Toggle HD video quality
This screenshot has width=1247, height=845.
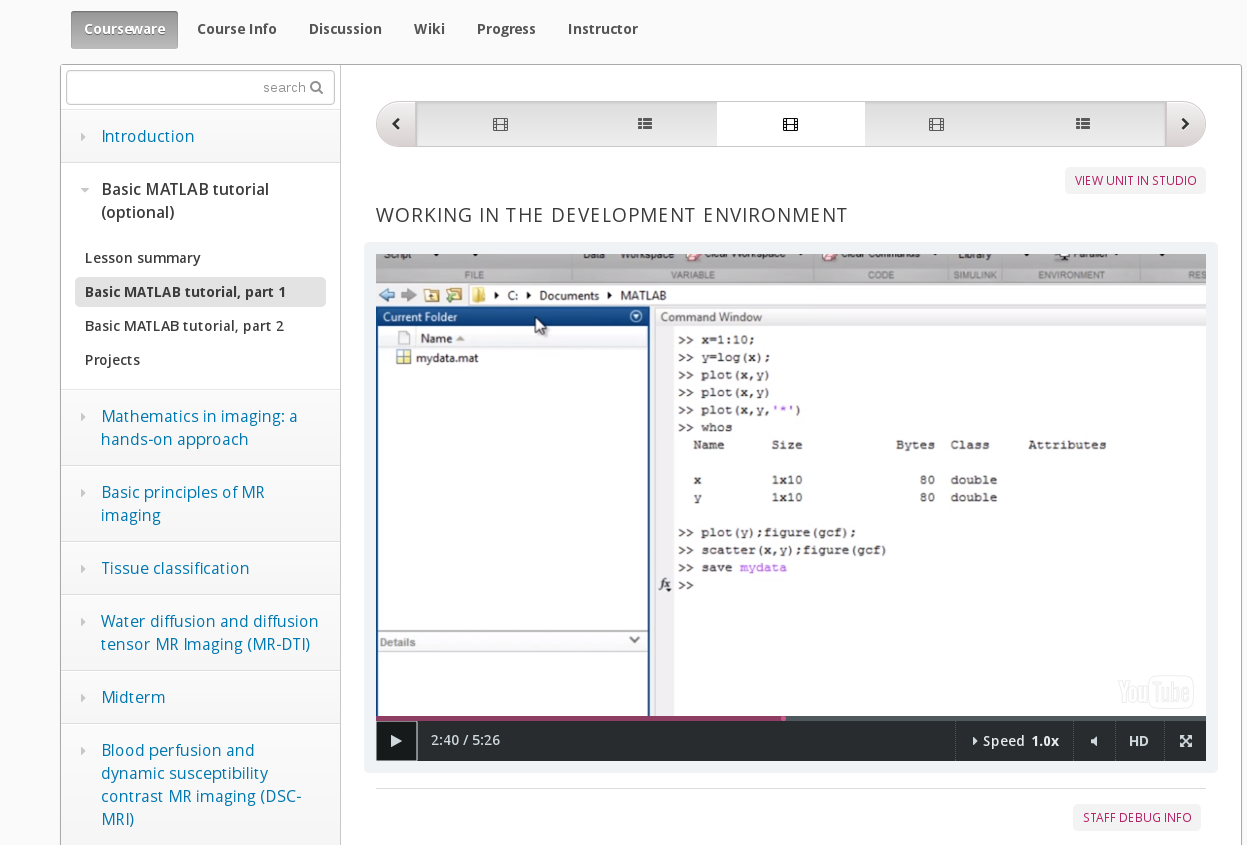[1138, 741]
